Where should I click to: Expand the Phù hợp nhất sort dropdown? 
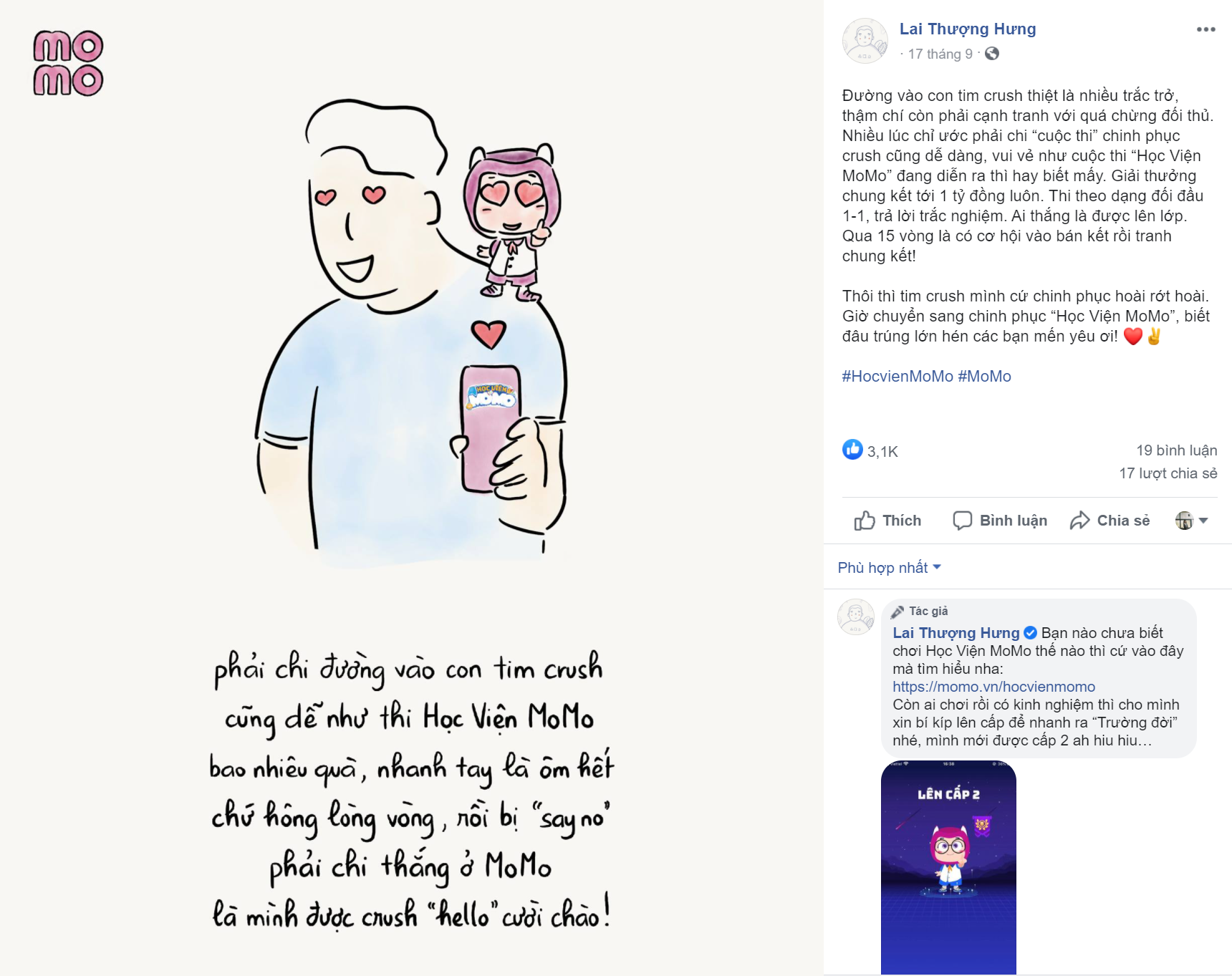tap(889, 568)
